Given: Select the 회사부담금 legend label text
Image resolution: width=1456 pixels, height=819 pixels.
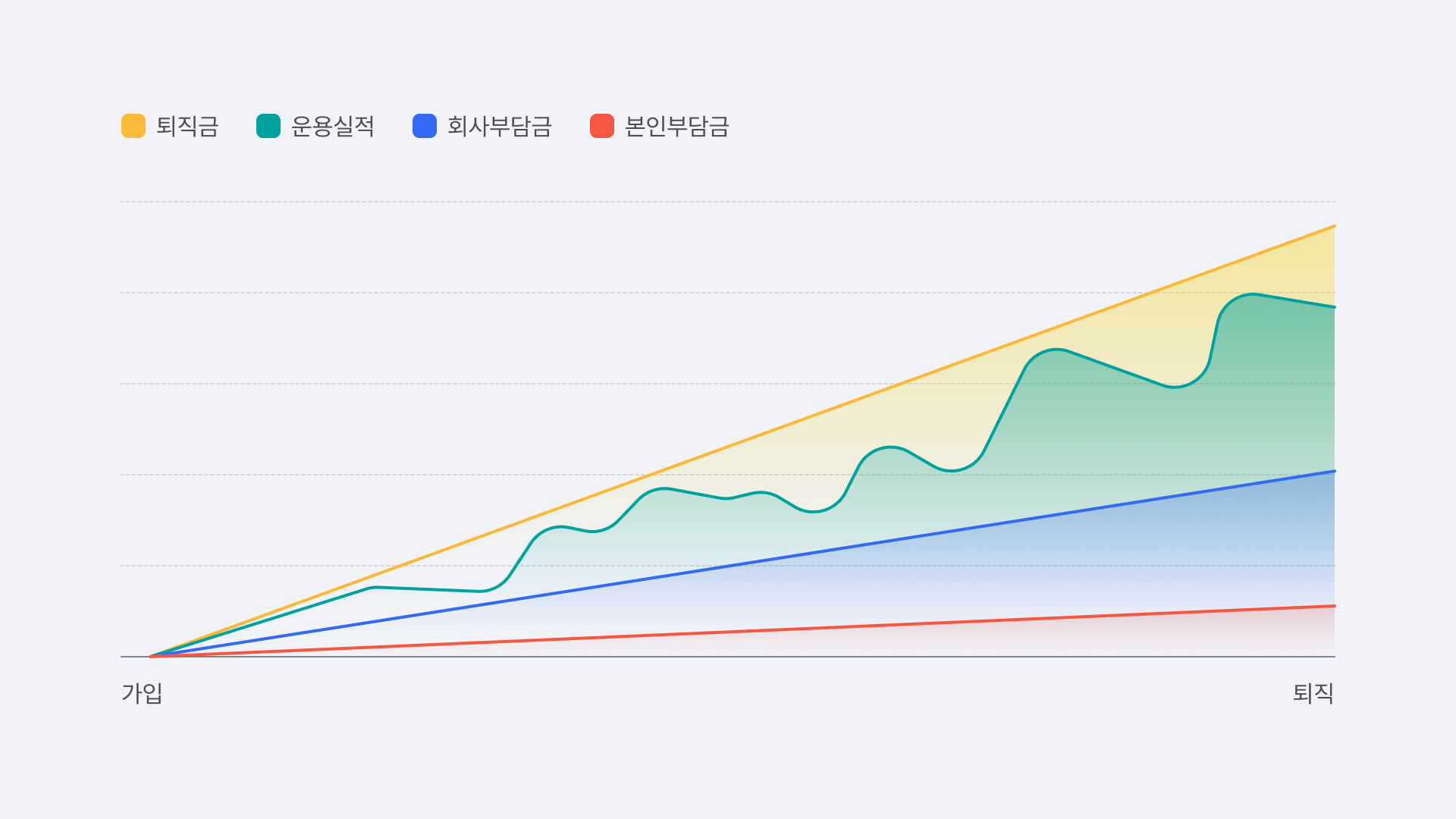Looking at the screenshot, I should [500, 126].
